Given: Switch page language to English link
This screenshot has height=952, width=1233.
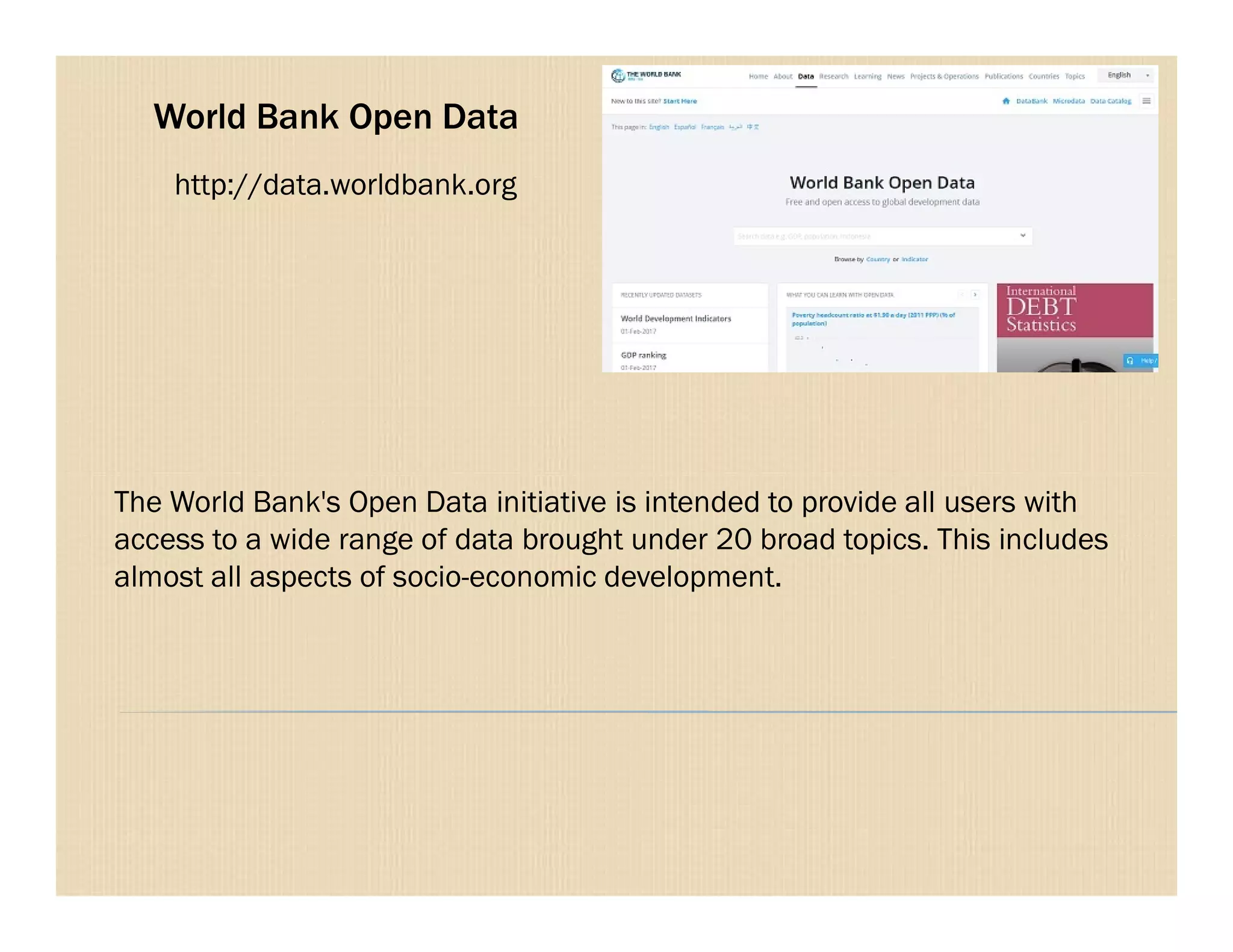Looking at the screenshot, I should 659,127.
